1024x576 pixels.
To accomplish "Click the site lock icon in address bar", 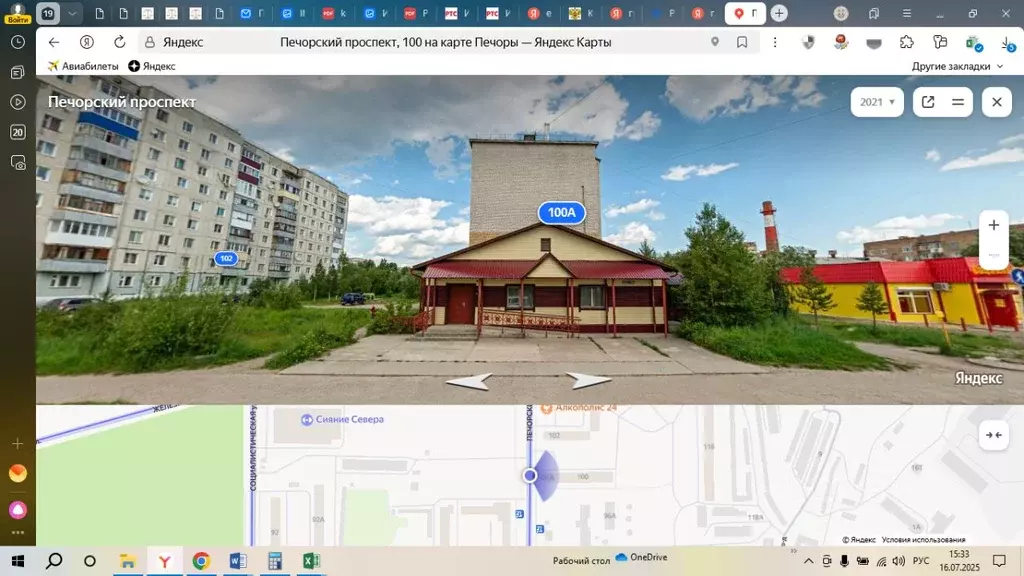I will pos(150,42).
